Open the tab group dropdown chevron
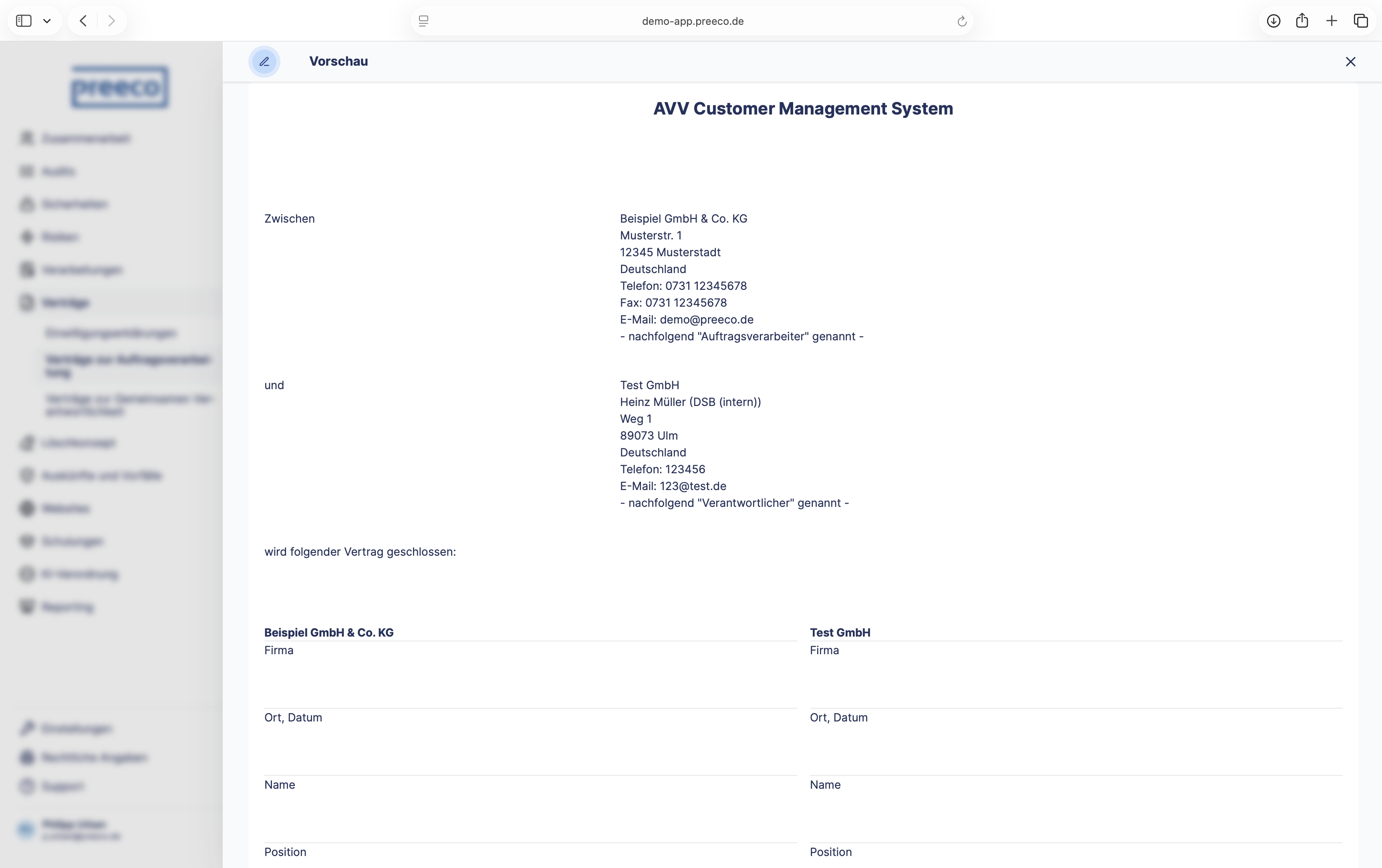The width and height of the screenshot is (1382, 868). tap(47, 21)
